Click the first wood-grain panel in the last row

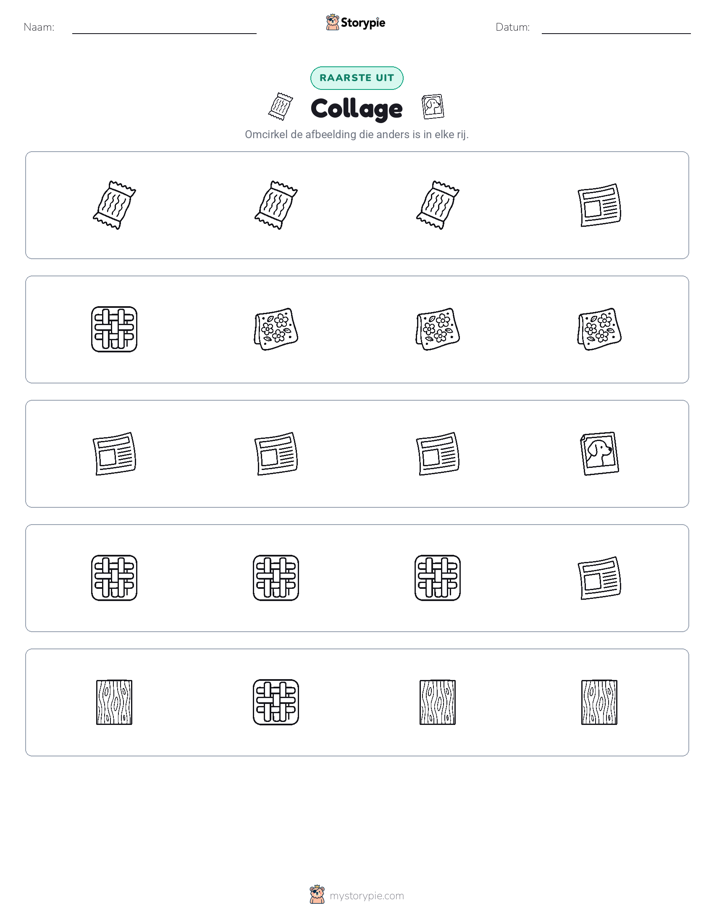[114, 702]
